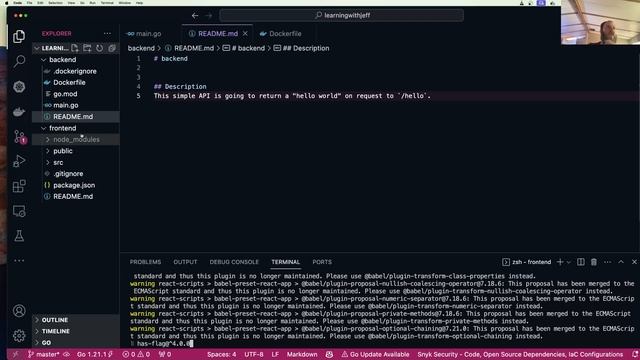Image resolution: width=640 pixels, height=360 pixels.
Task: Refresh the explorer file tree
Action: [x=100, y=48]
